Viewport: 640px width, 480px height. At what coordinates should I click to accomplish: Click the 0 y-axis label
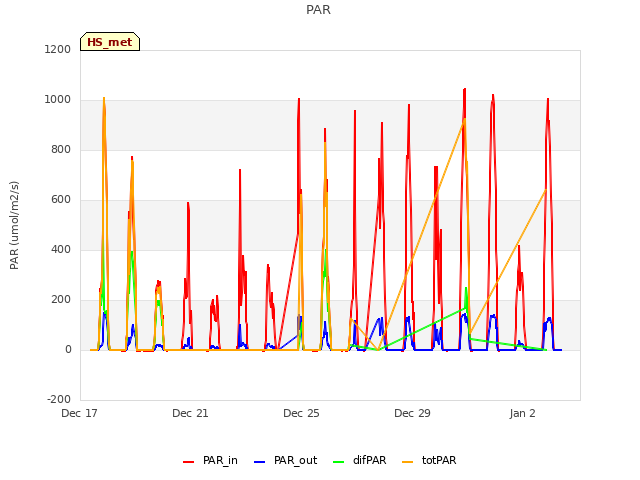coord(68,349)
